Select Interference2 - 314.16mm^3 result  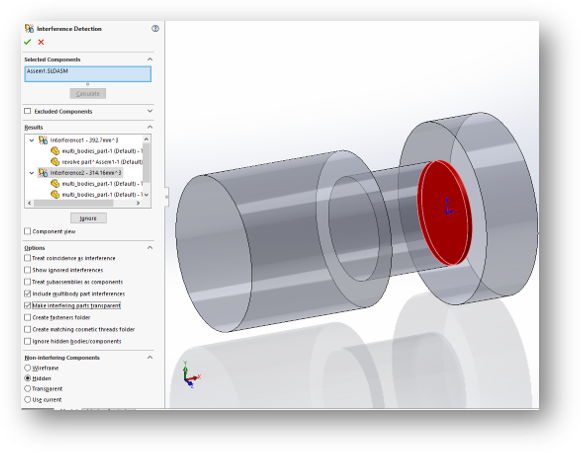point(86,173)
